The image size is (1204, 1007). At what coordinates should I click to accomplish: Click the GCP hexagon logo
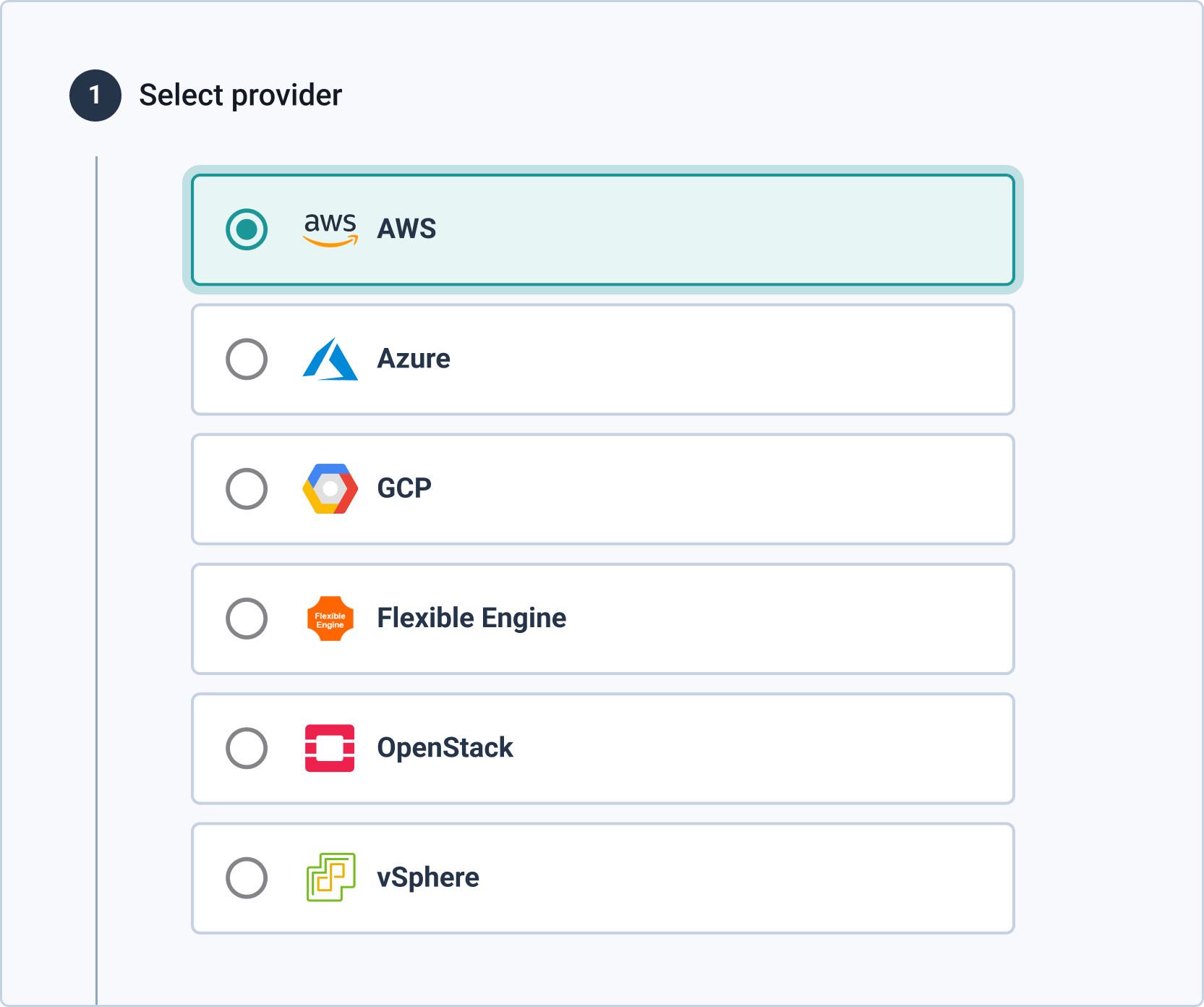coord(330,489)
